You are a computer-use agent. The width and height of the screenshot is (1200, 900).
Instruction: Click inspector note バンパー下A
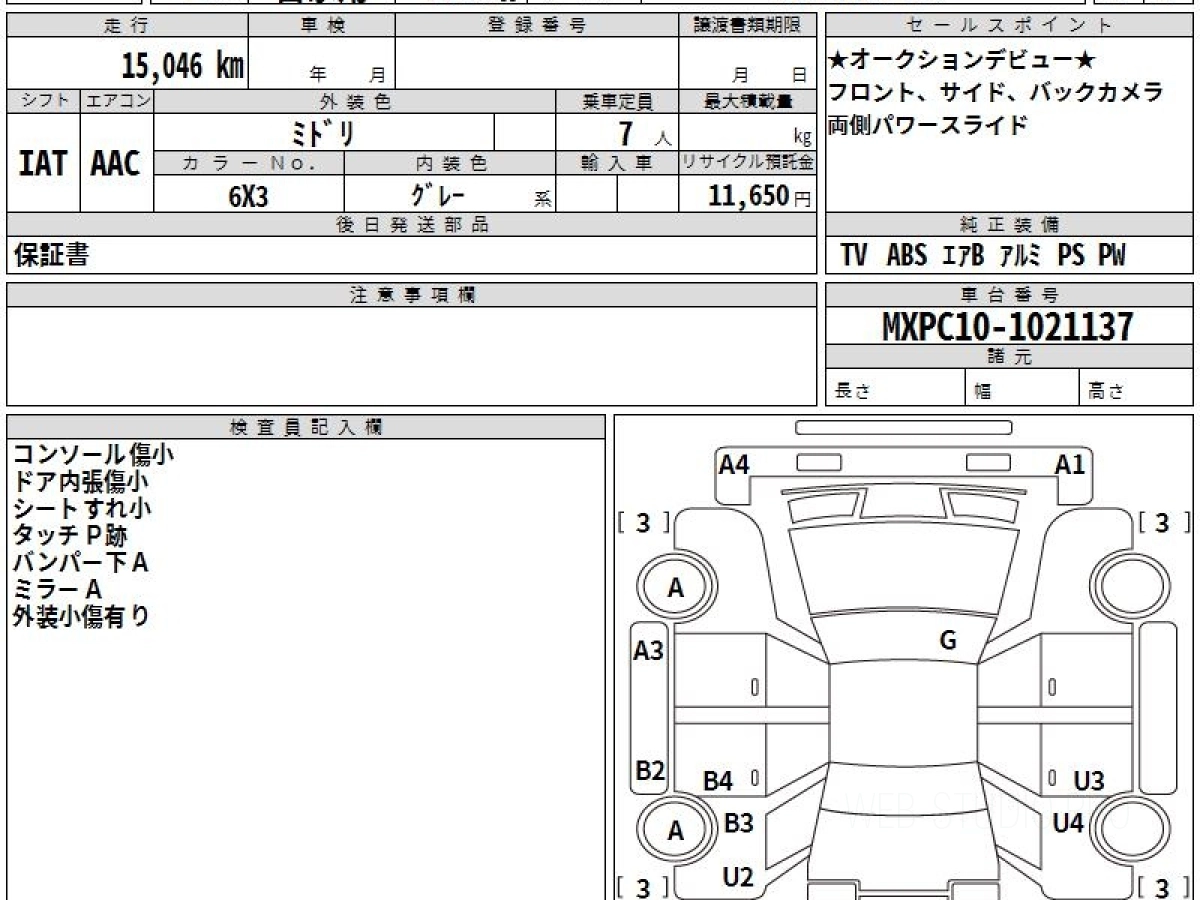point(80,562)
